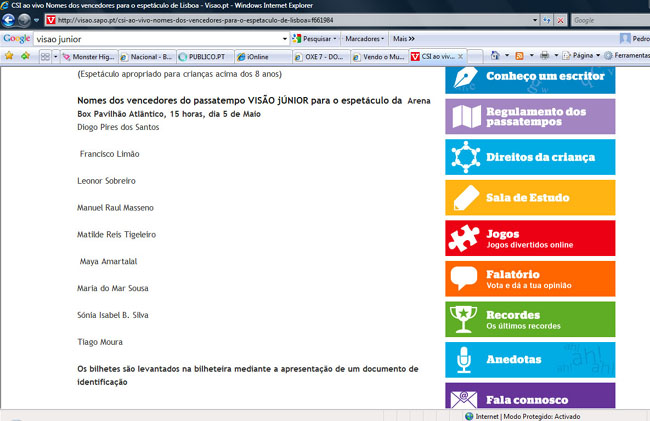Click the address bar URL field
Screen dimensions: 650x421
point(292,20)
